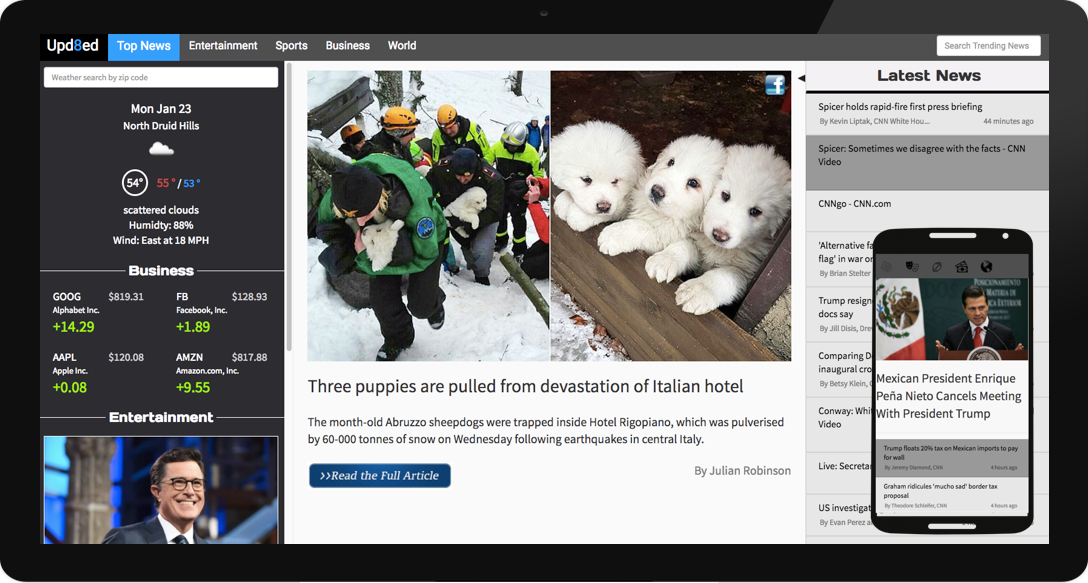
Task: Click the GOOG Alphabet Inc. stock
Action: [99, 312]
